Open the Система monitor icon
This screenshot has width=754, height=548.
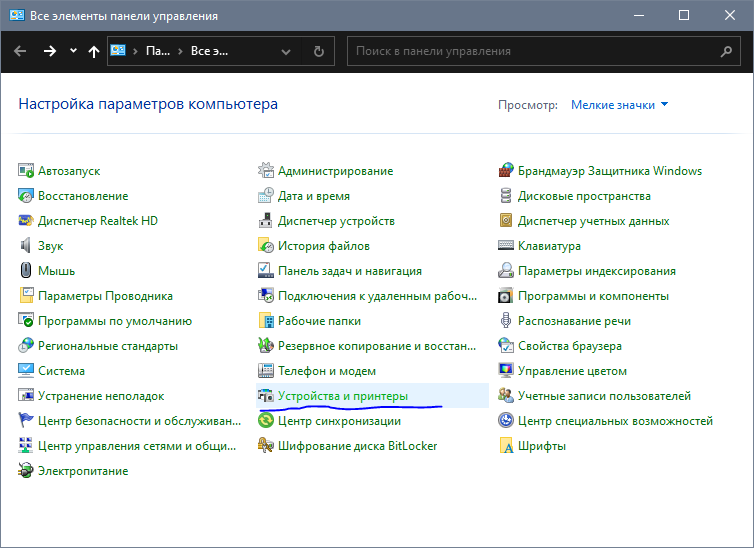[25, 371]
